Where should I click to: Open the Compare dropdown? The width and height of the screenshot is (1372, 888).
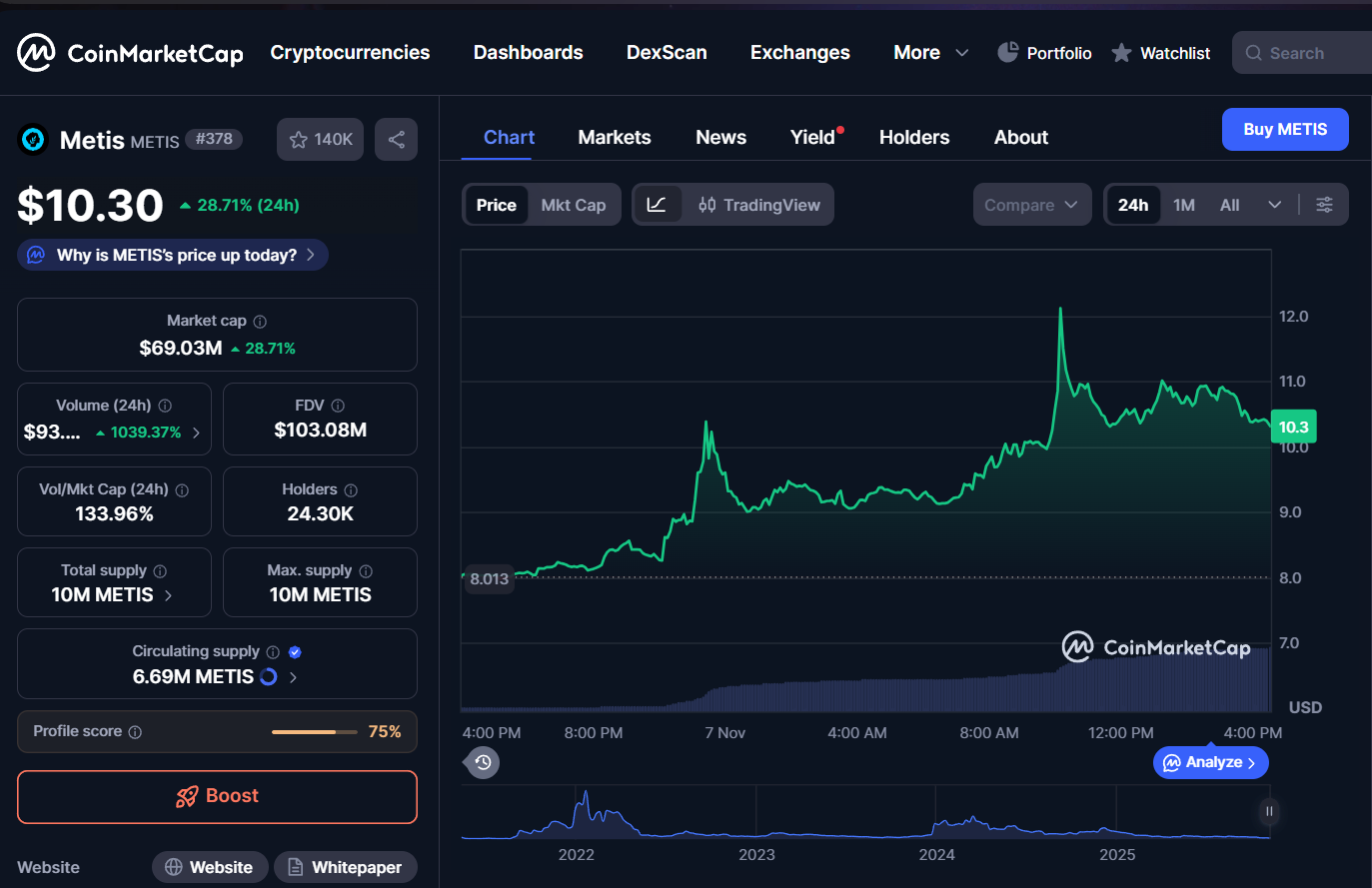[x=1030, y=205]
